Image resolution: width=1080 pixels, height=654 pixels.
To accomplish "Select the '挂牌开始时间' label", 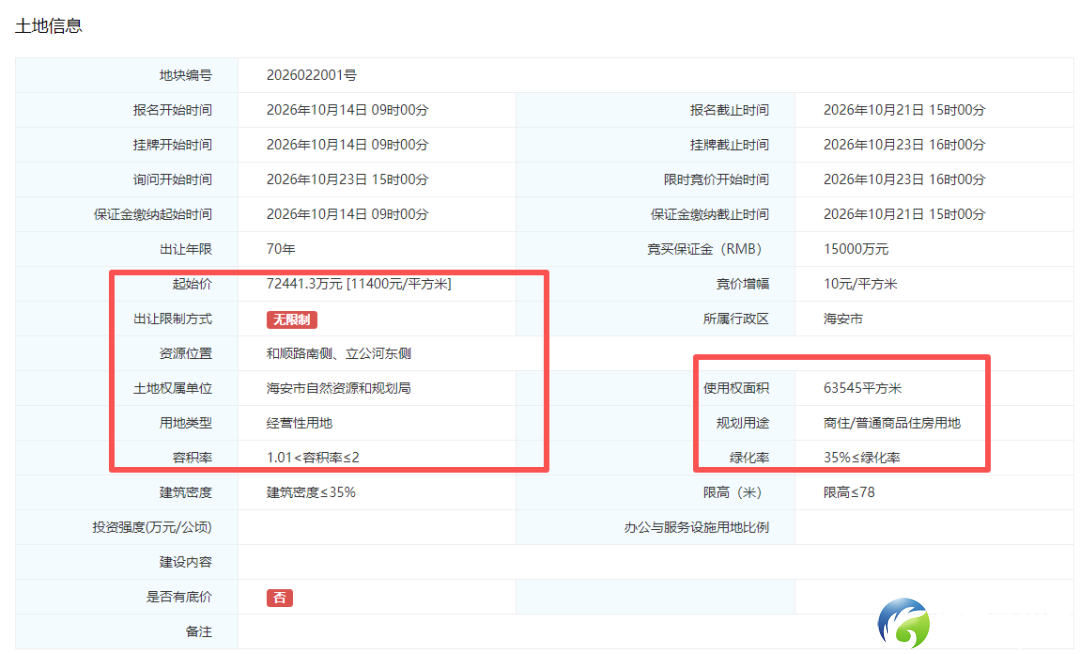I will click(x=173, y=145).
